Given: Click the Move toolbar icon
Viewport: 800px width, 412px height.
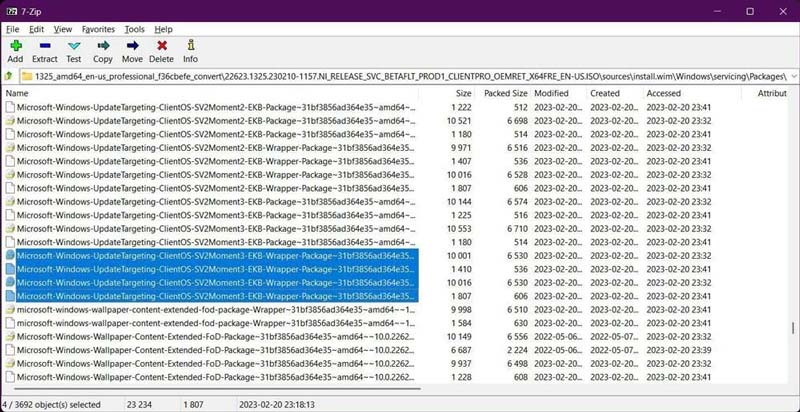Looking at the screenshot, I should (132, 51).
